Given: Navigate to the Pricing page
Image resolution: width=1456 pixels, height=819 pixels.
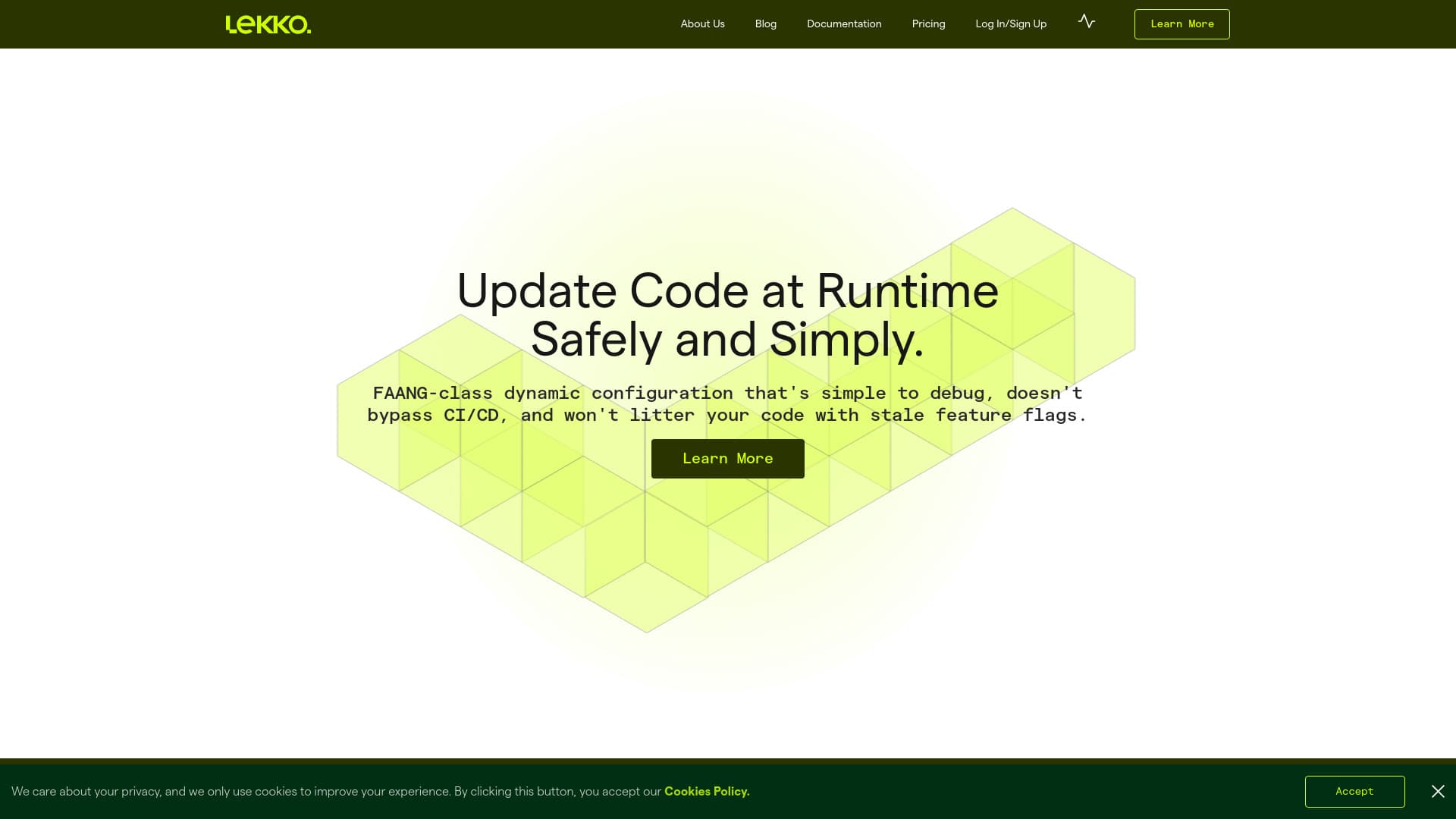Looking at the screenshot, I should click(928, 24).
